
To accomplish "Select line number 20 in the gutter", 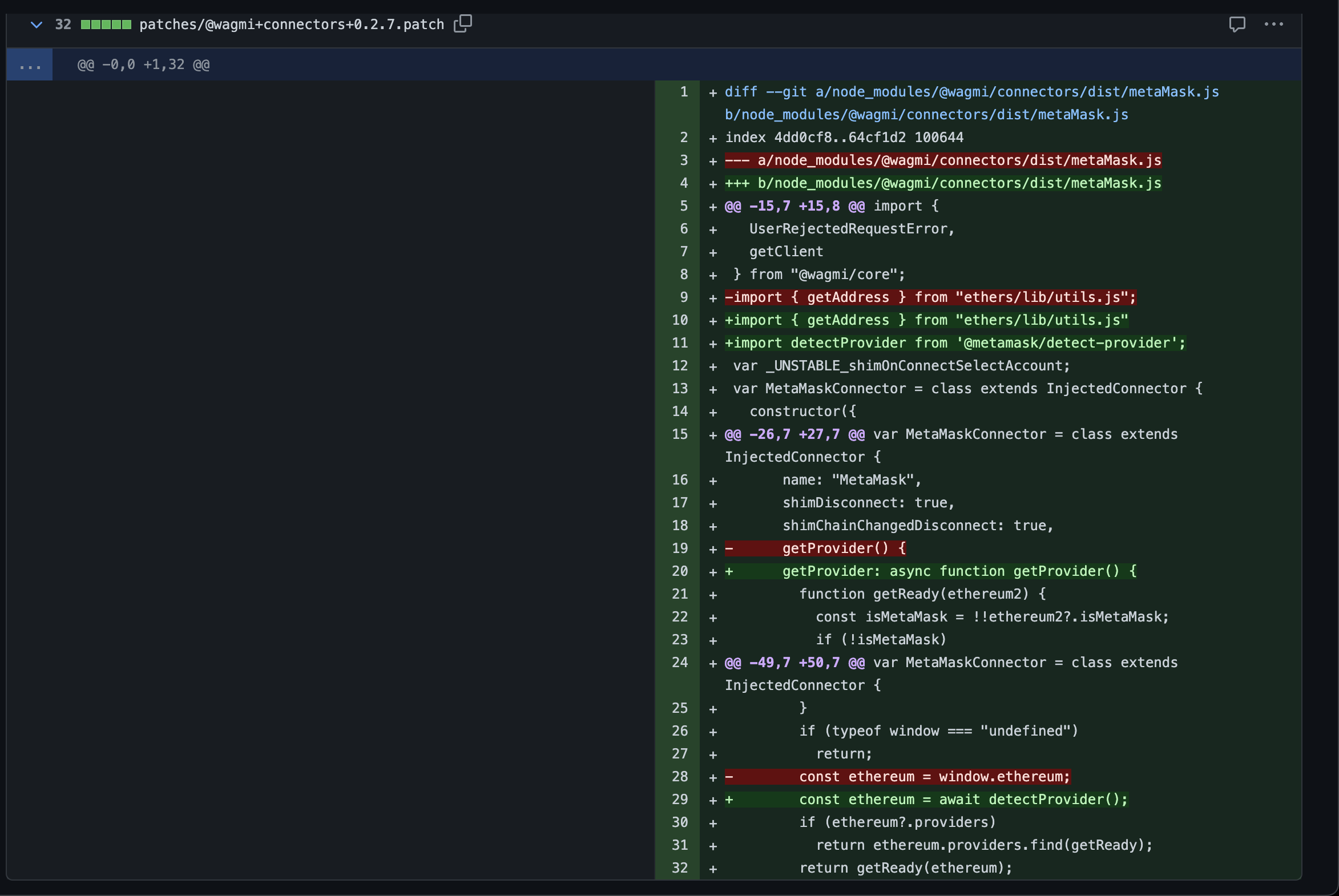I will click(680, 571).
